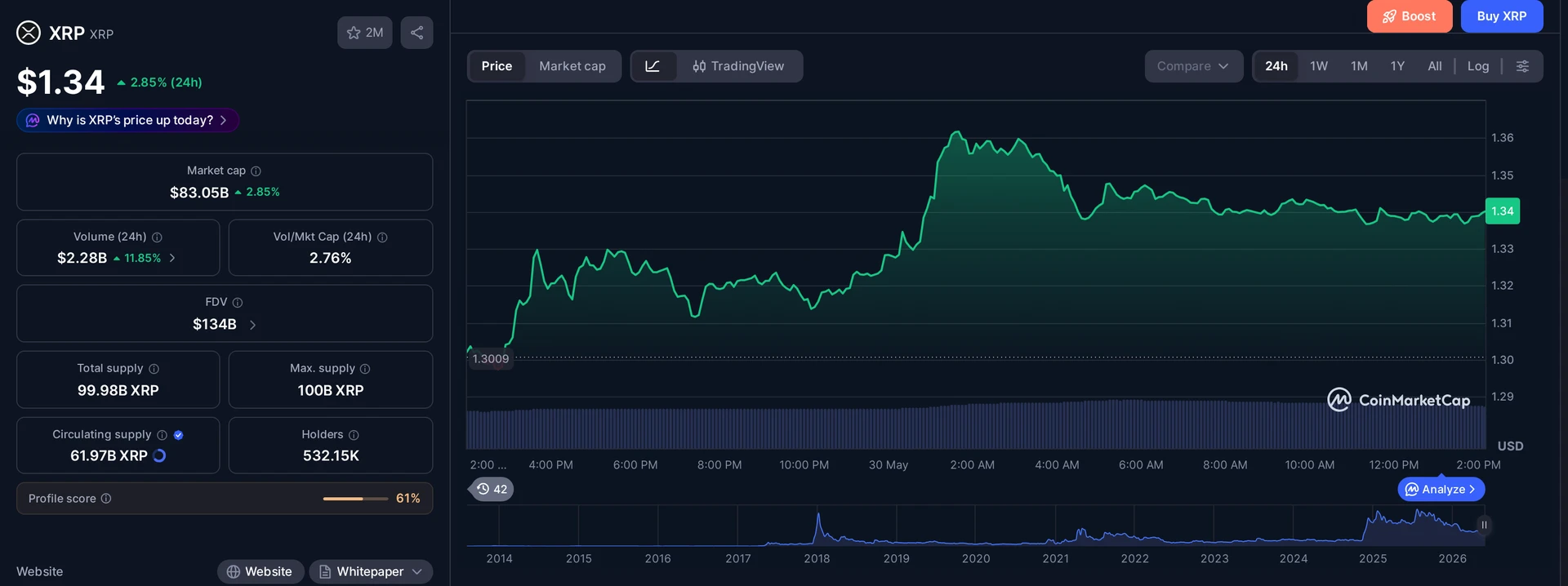Screen dimensions: 1568x586
Task: Click the 99.98B XRP total supply
Action: (118, 390)
